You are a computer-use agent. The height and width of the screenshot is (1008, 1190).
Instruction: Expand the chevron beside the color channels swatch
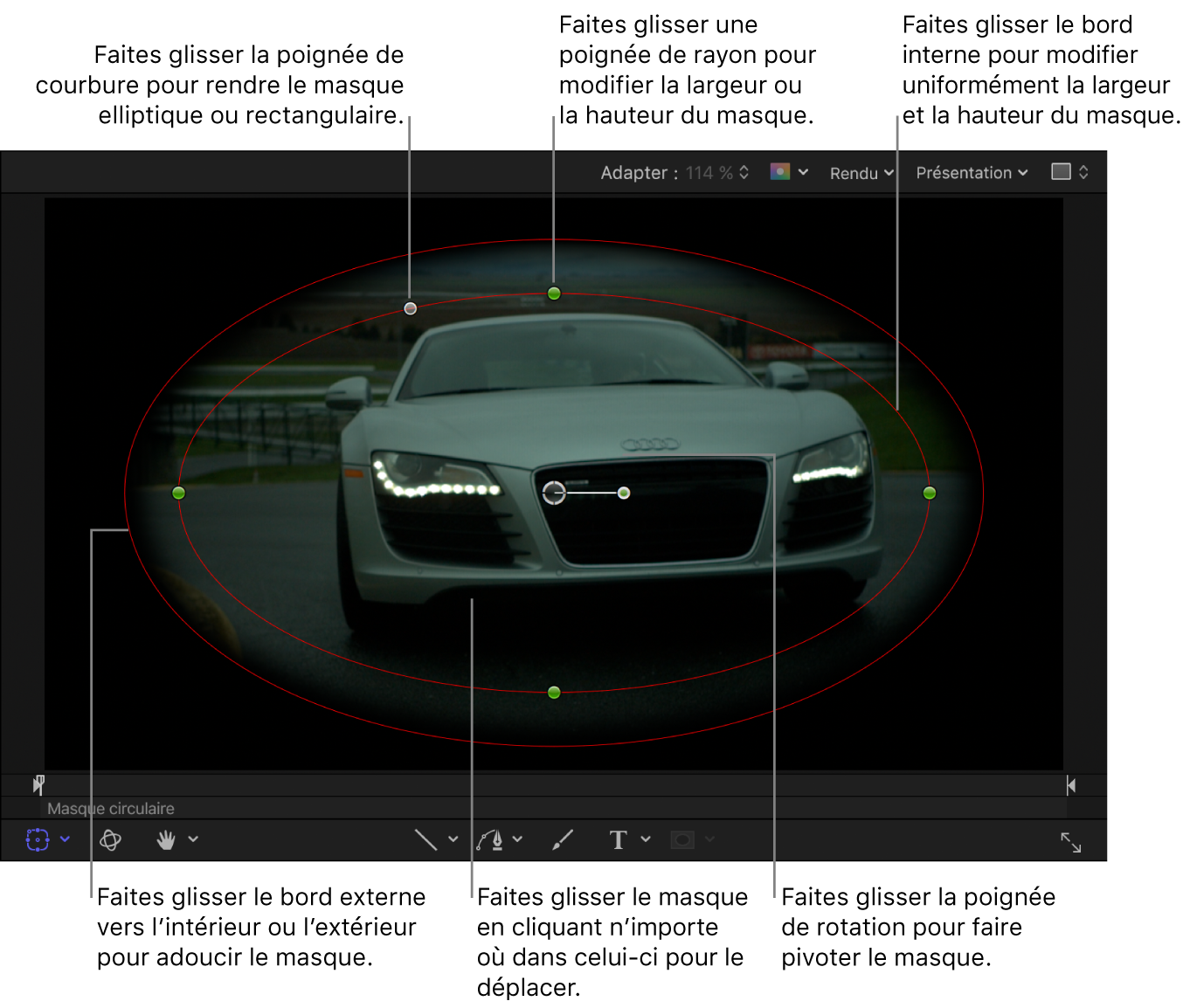803,172
